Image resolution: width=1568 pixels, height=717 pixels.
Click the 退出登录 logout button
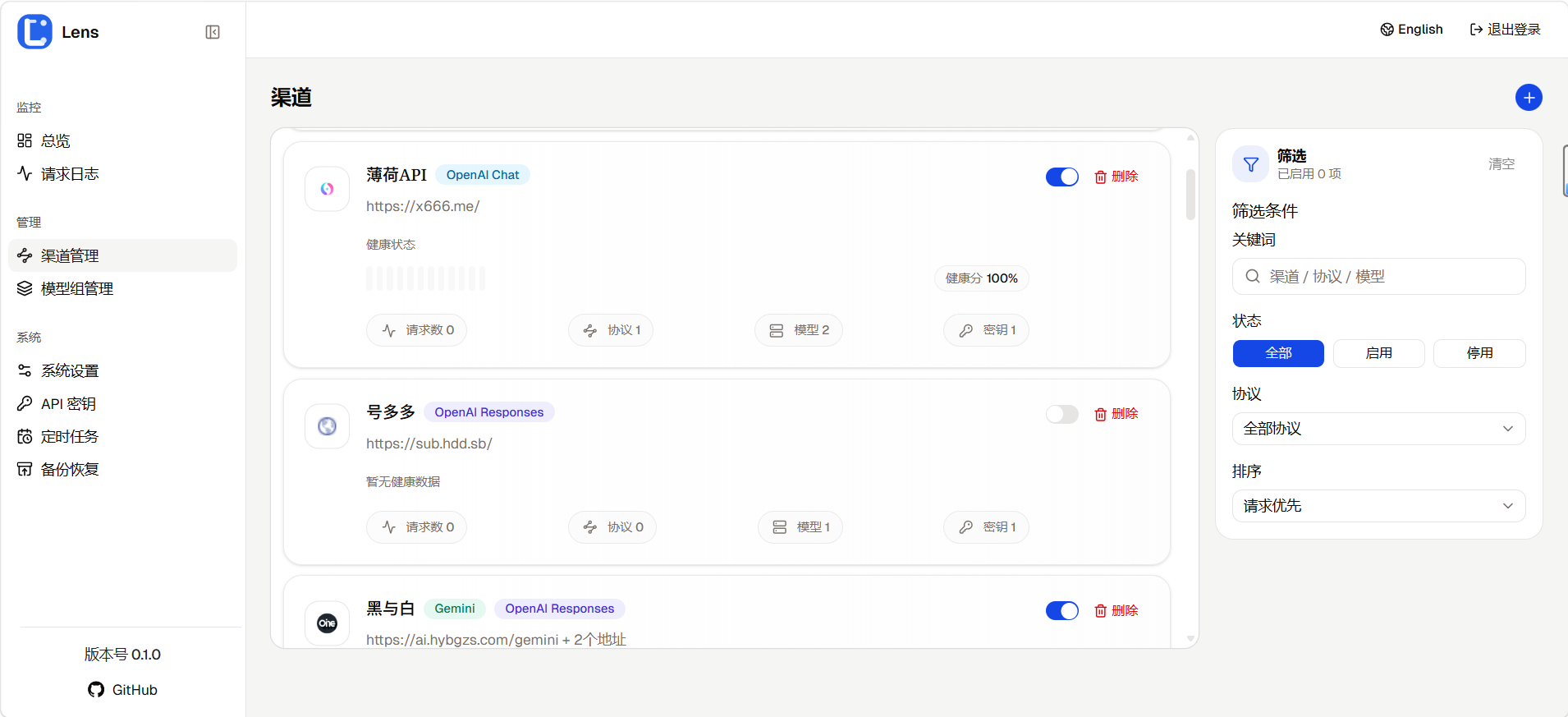1505,30
